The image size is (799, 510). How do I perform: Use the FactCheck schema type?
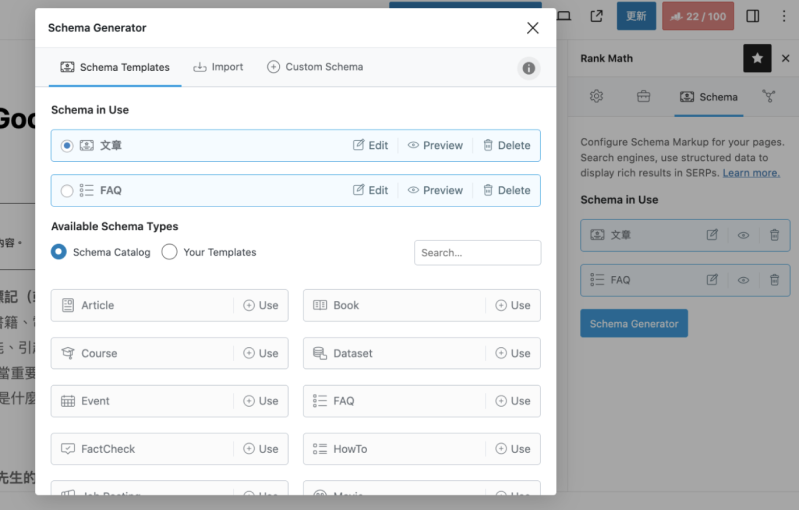coord(261,449)
